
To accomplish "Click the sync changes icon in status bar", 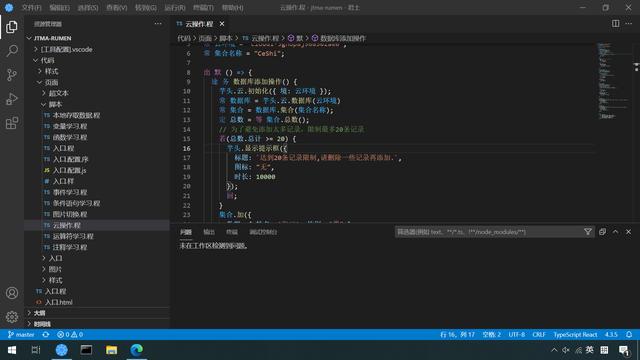I will (46, 335).
